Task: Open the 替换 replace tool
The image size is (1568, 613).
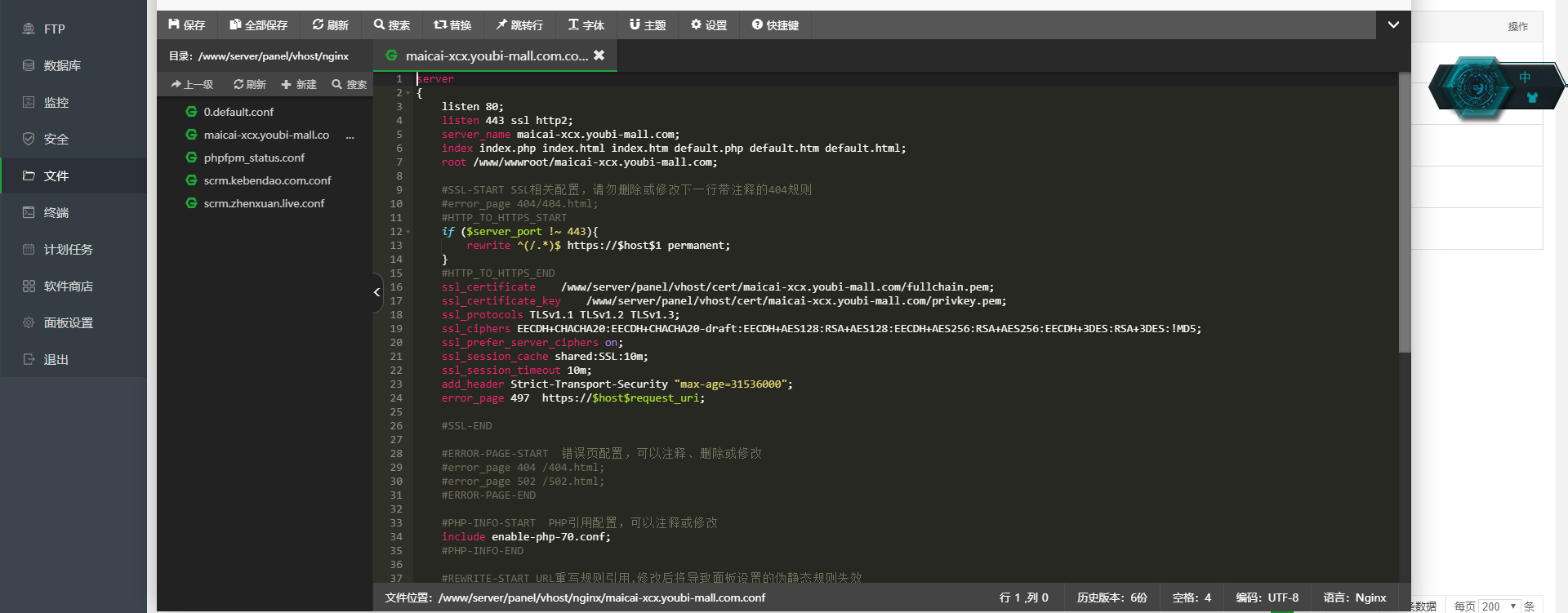Action: pyautogui.click(x=452, y=25)
